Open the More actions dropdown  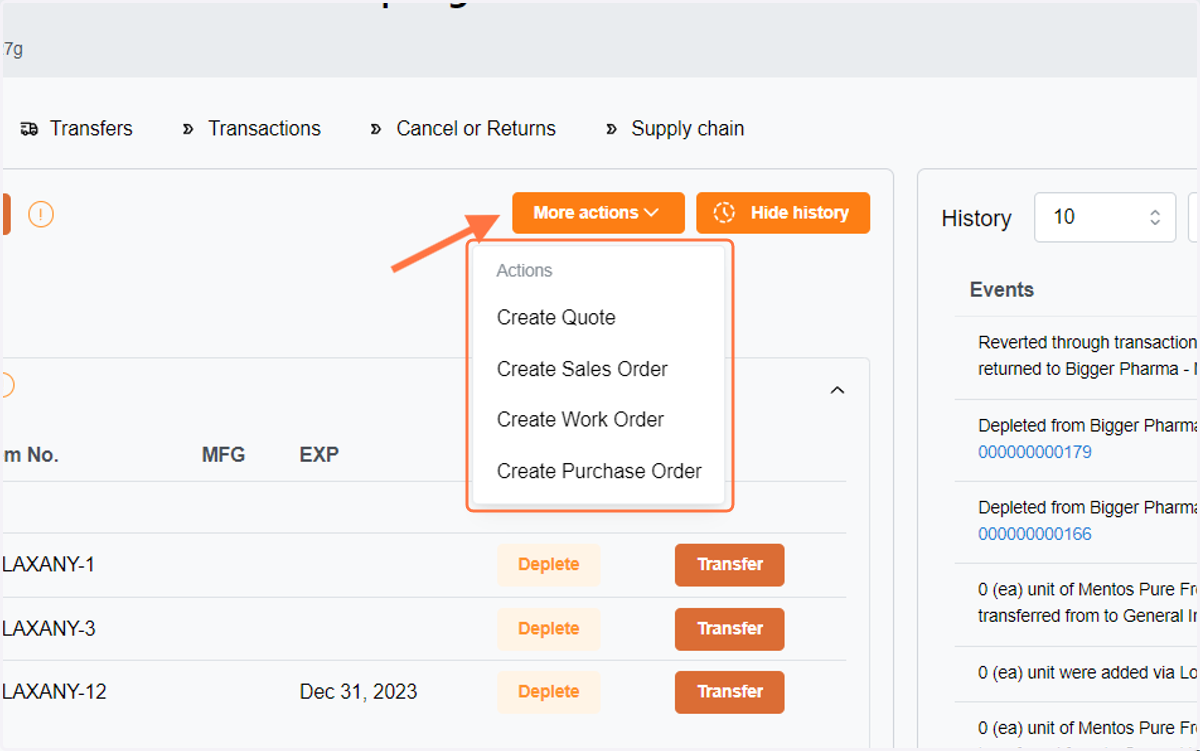598,213
